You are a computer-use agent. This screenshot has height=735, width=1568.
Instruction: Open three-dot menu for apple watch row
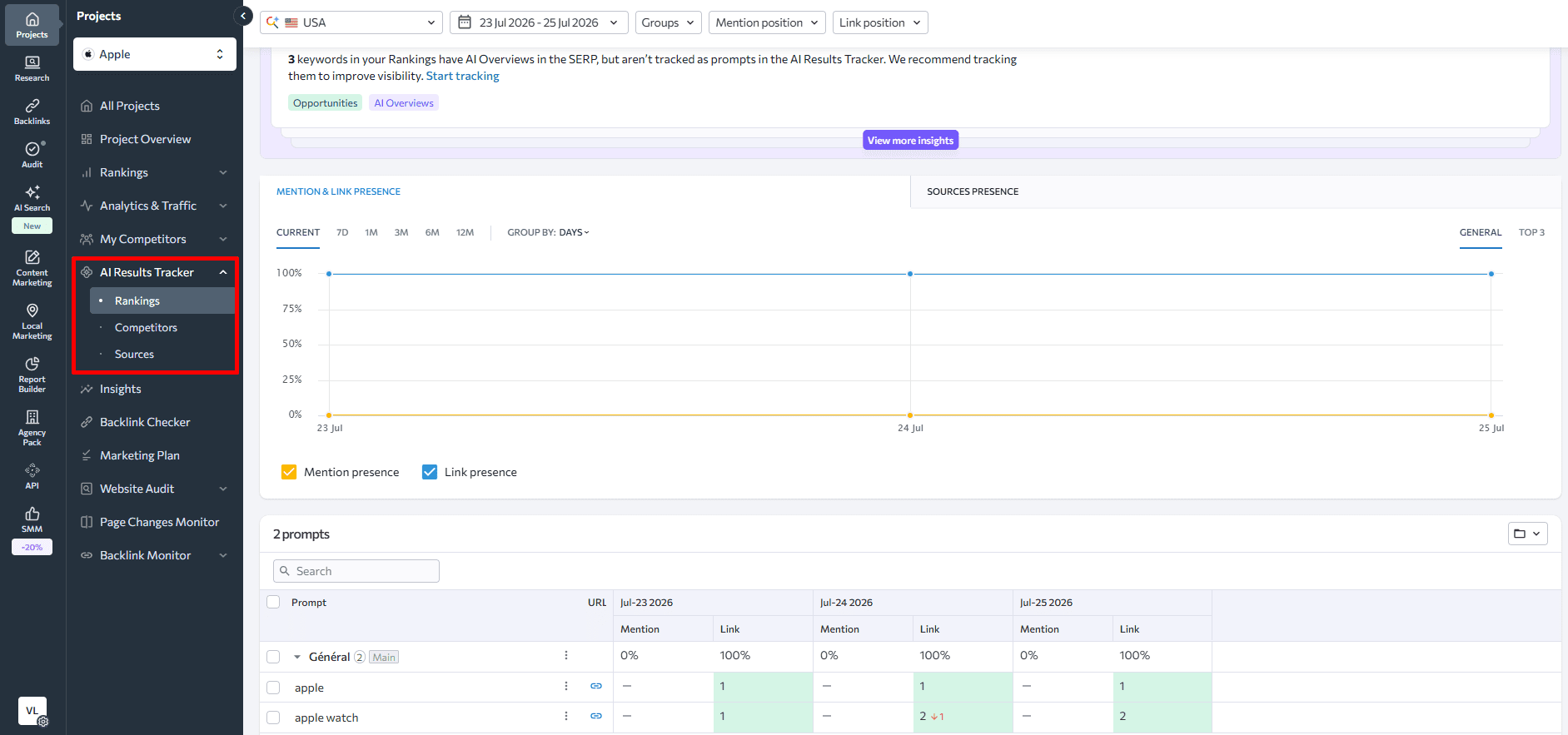coord(566,716)
